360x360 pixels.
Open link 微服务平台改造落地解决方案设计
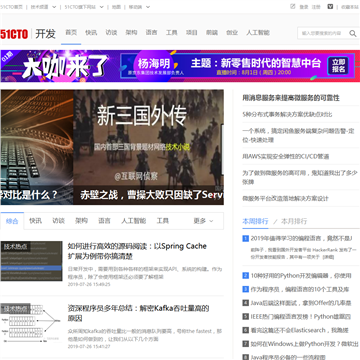coord(285,198)
